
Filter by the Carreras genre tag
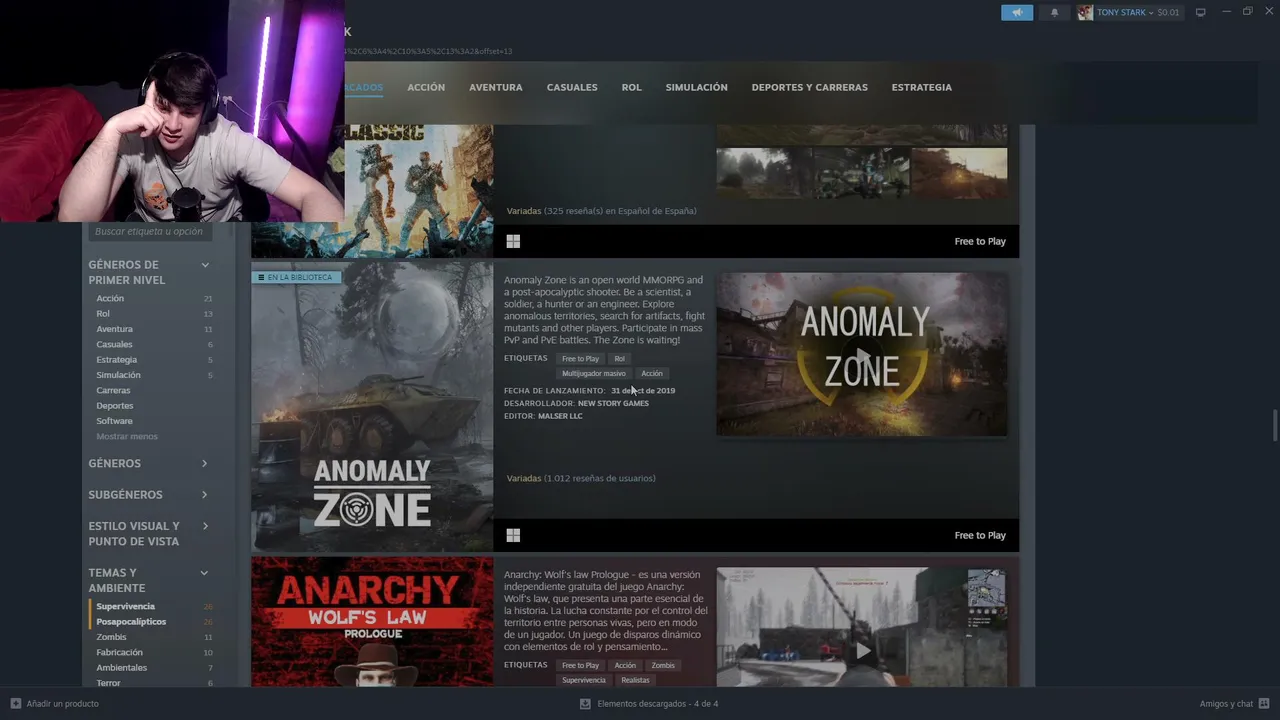pos(113,390)
